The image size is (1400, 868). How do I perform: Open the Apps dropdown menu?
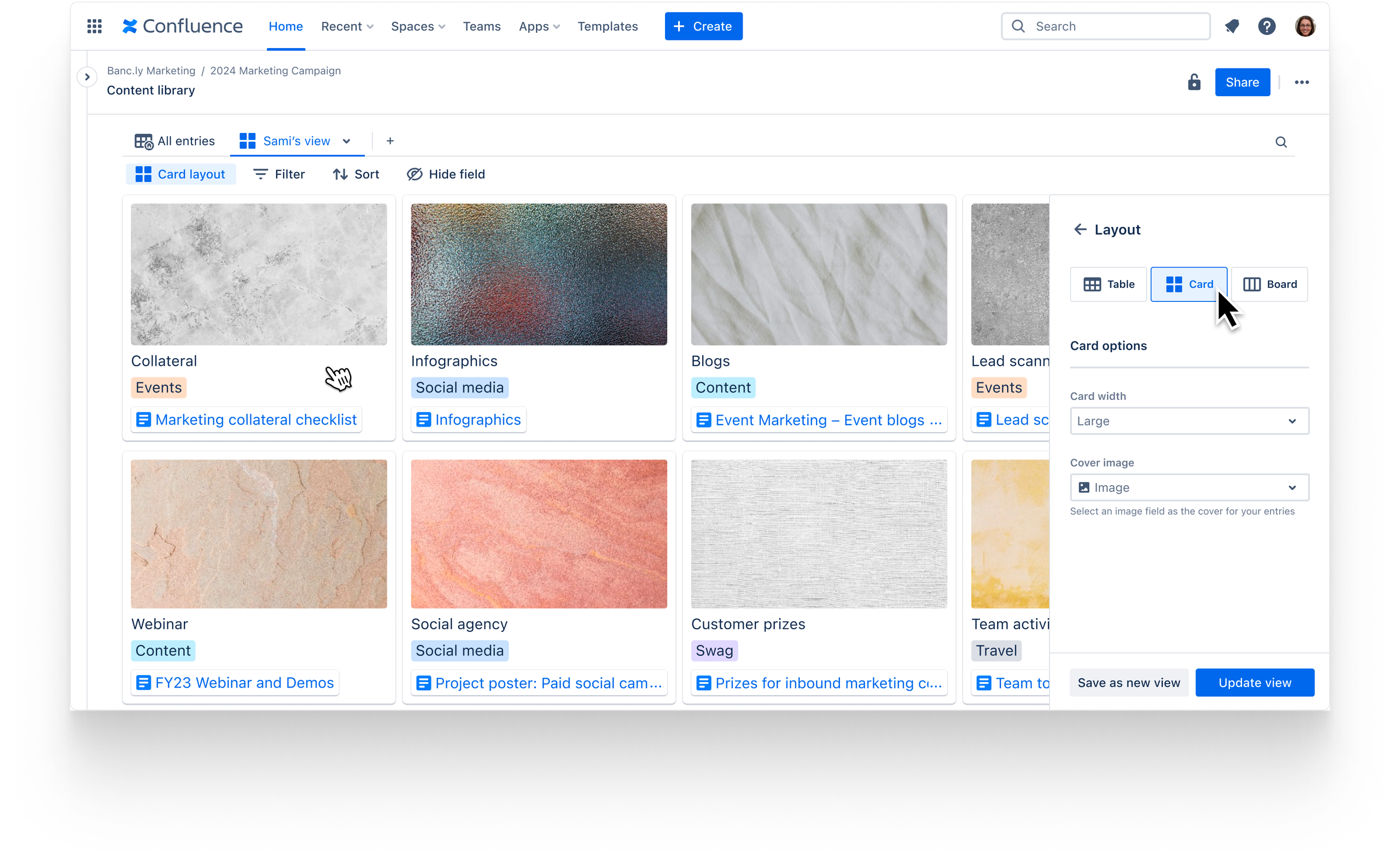[x=539, y=26]
